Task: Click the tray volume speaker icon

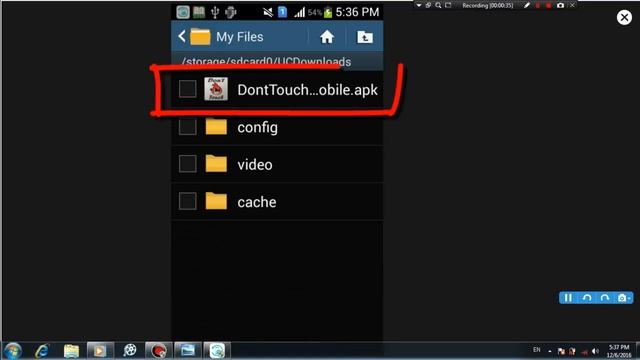Action: [x=595, y=351]
